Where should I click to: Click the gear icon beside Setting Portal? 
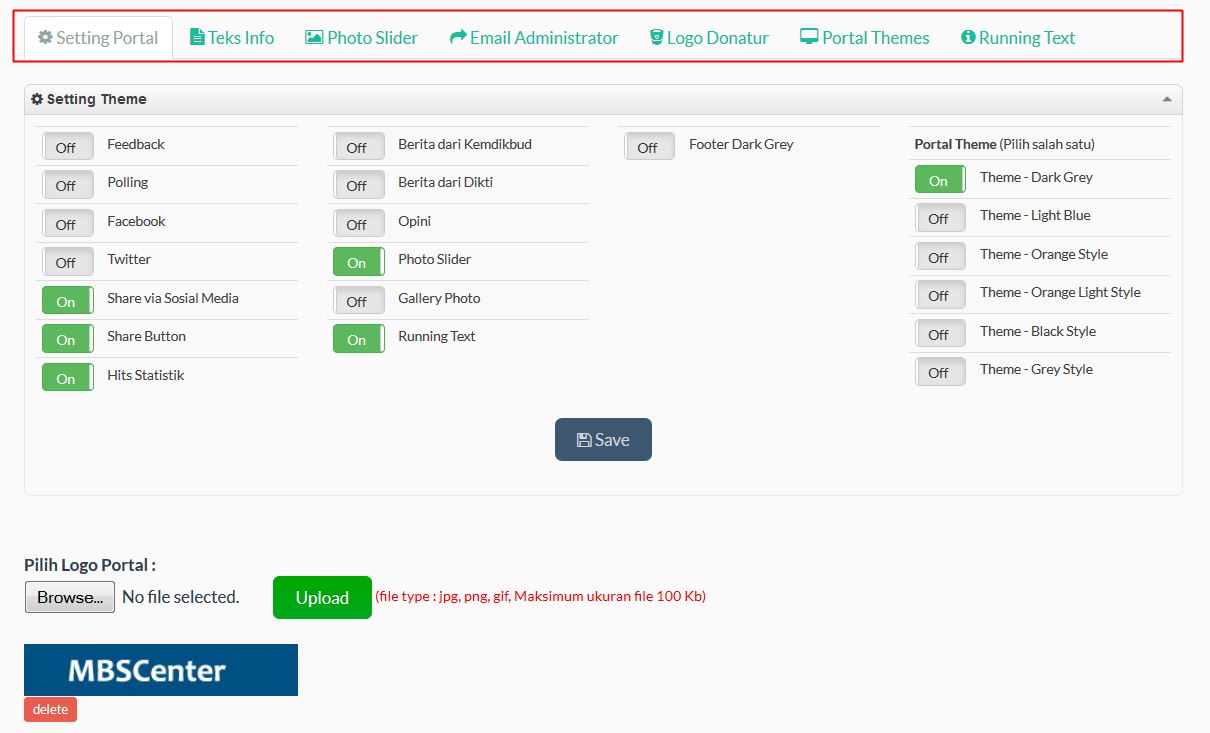coord(45,37)
